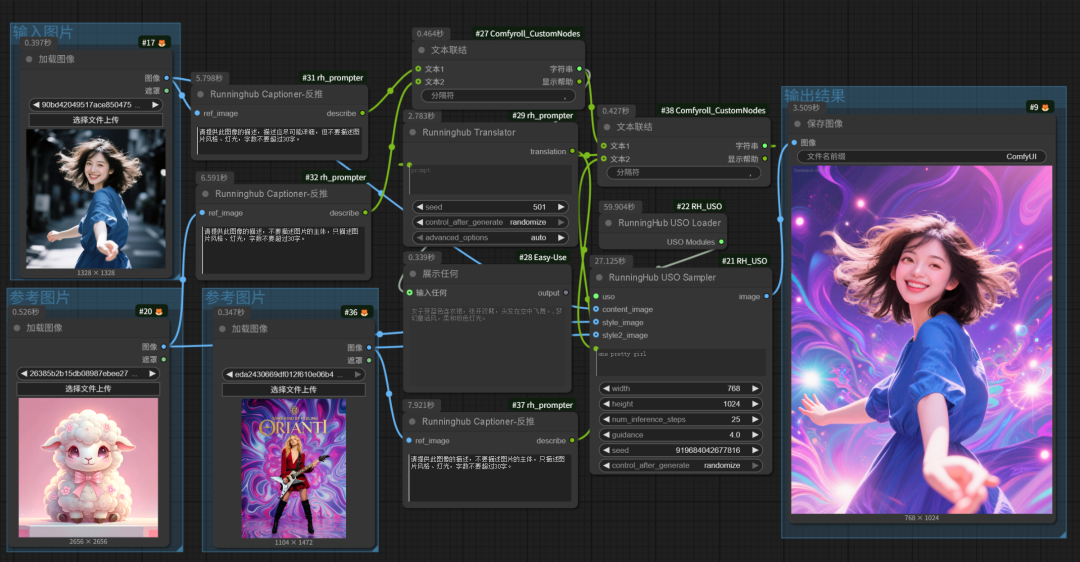The height and width of the screenshot is (562, 1080).
Task: Click the Translator prompt text area
Action: tap(490, 179)
